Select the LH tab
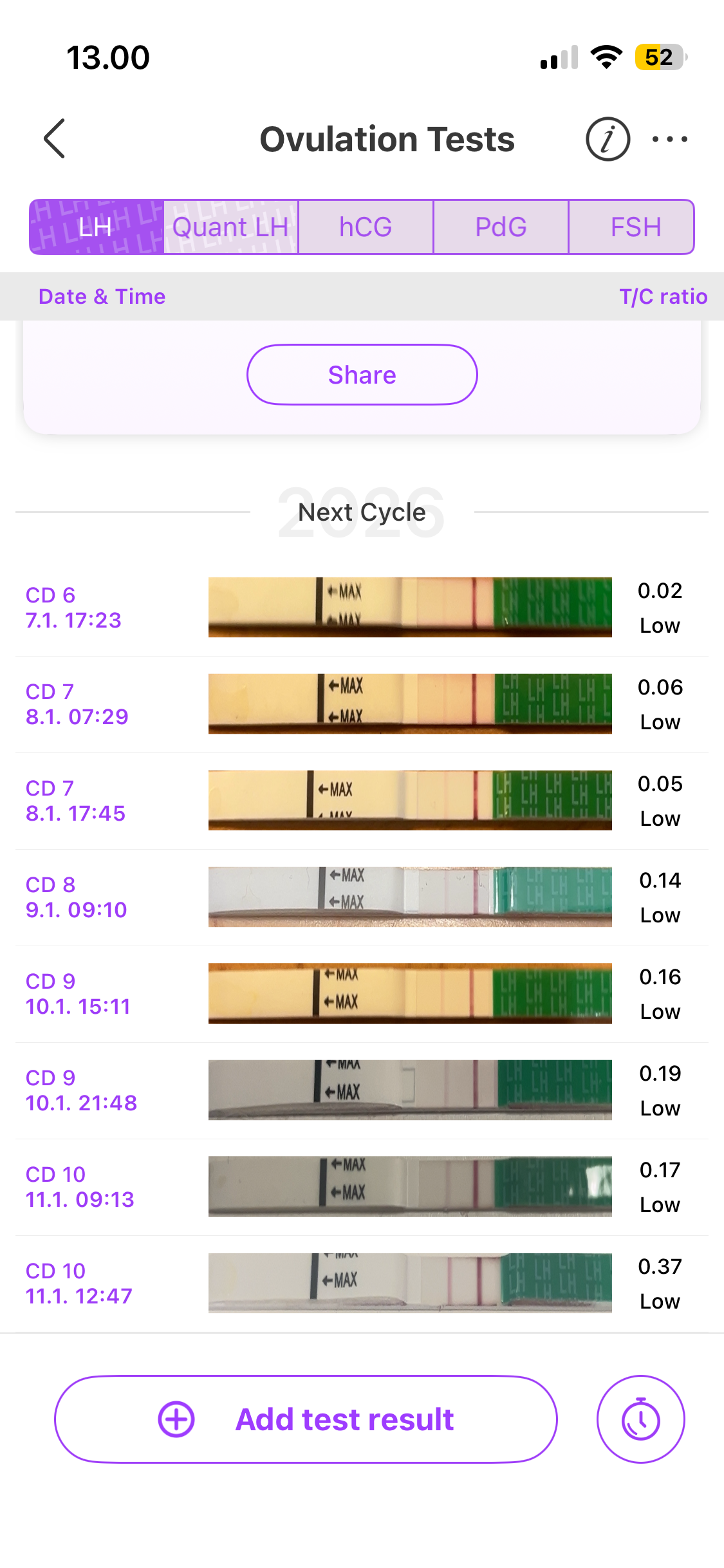This screenshot has width=724, height=1568. point(97,227)
